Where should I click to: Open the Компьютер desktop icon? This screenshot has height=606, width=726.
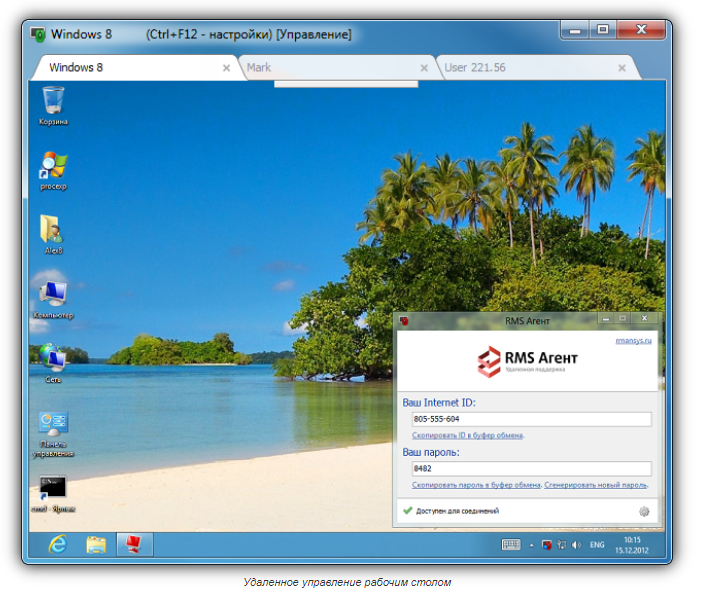pyautogui.click(x=53, y=295)
